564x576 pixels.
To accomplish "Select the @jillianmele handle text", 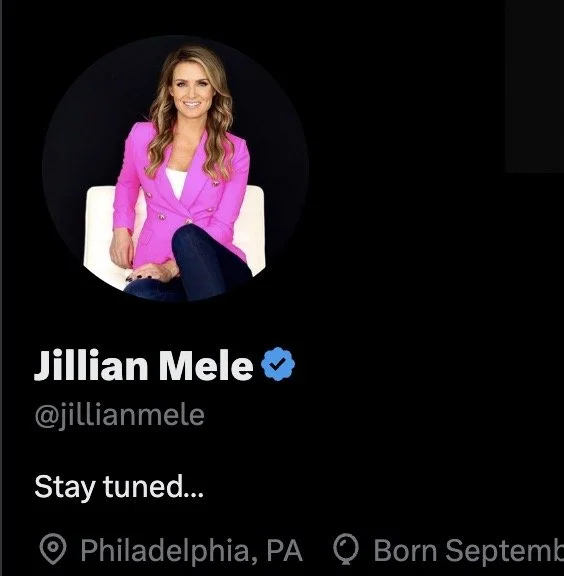I will tap(119, 416).
